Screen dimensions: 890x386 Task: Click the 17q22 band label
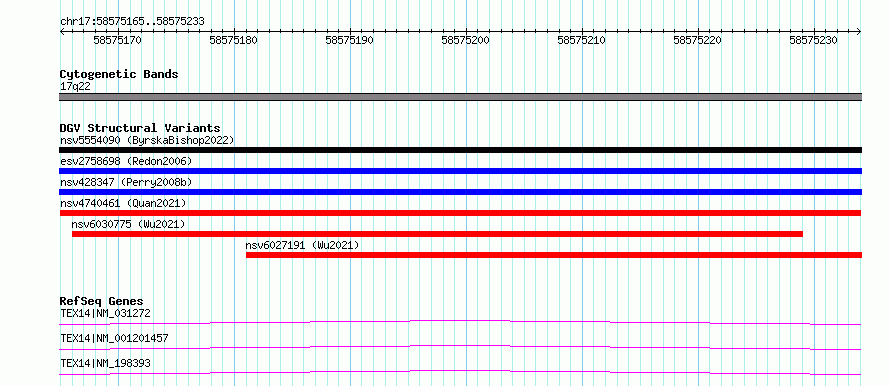75,87
